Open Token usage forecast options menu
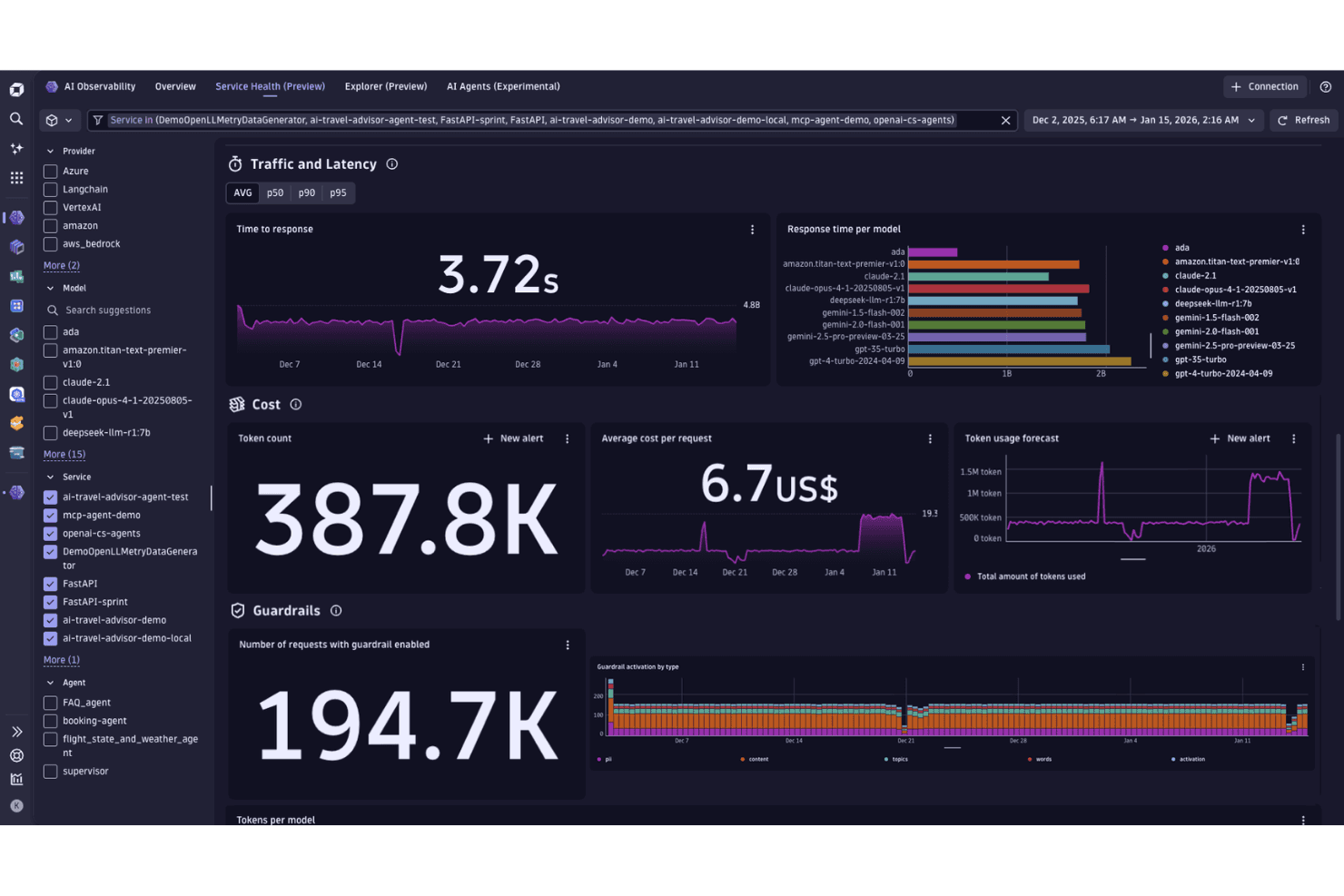The height and width of the screenshot is (896, 1344). (x=1294, y=438)
